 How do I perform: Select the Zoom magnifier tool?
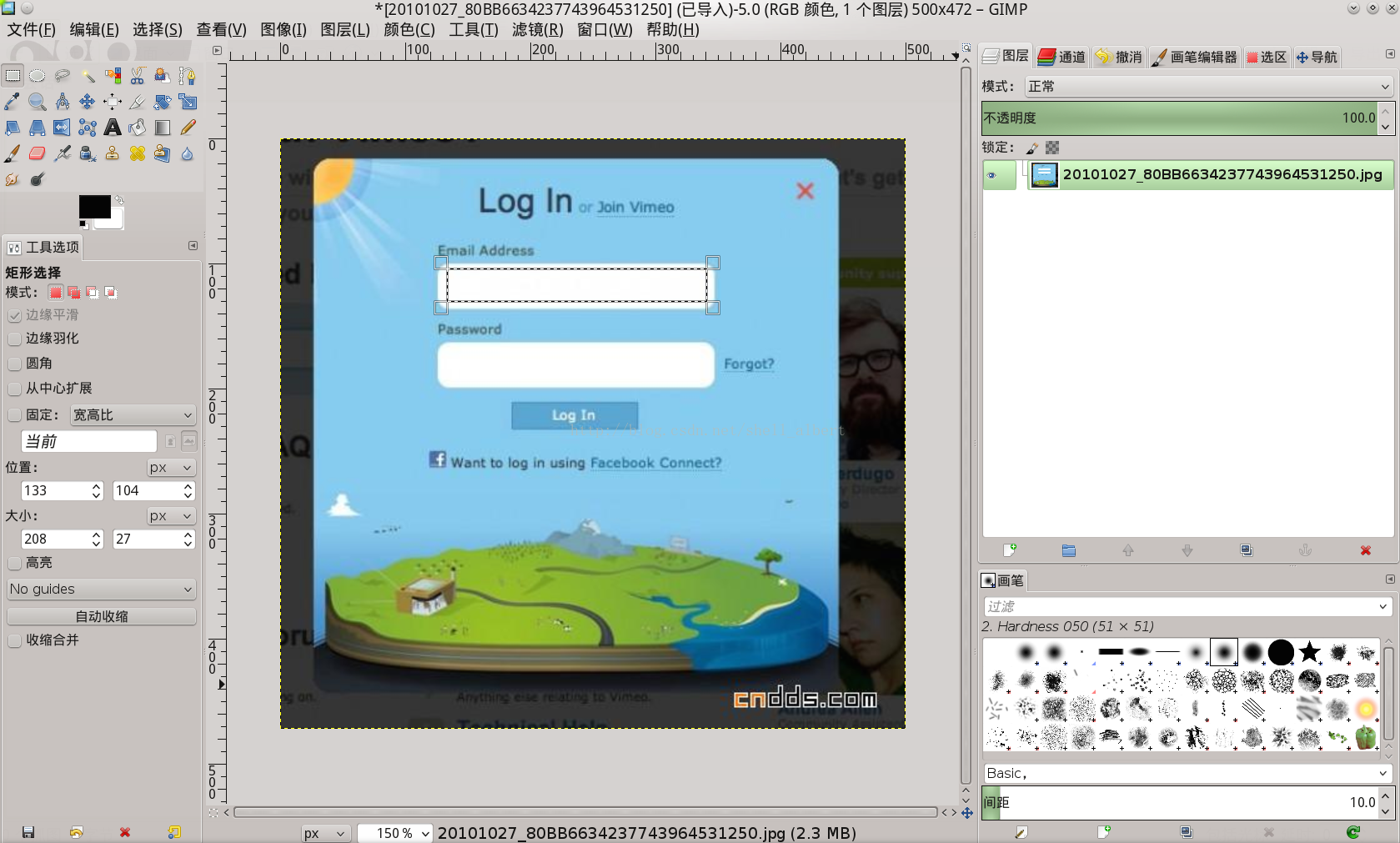[38, 102]
